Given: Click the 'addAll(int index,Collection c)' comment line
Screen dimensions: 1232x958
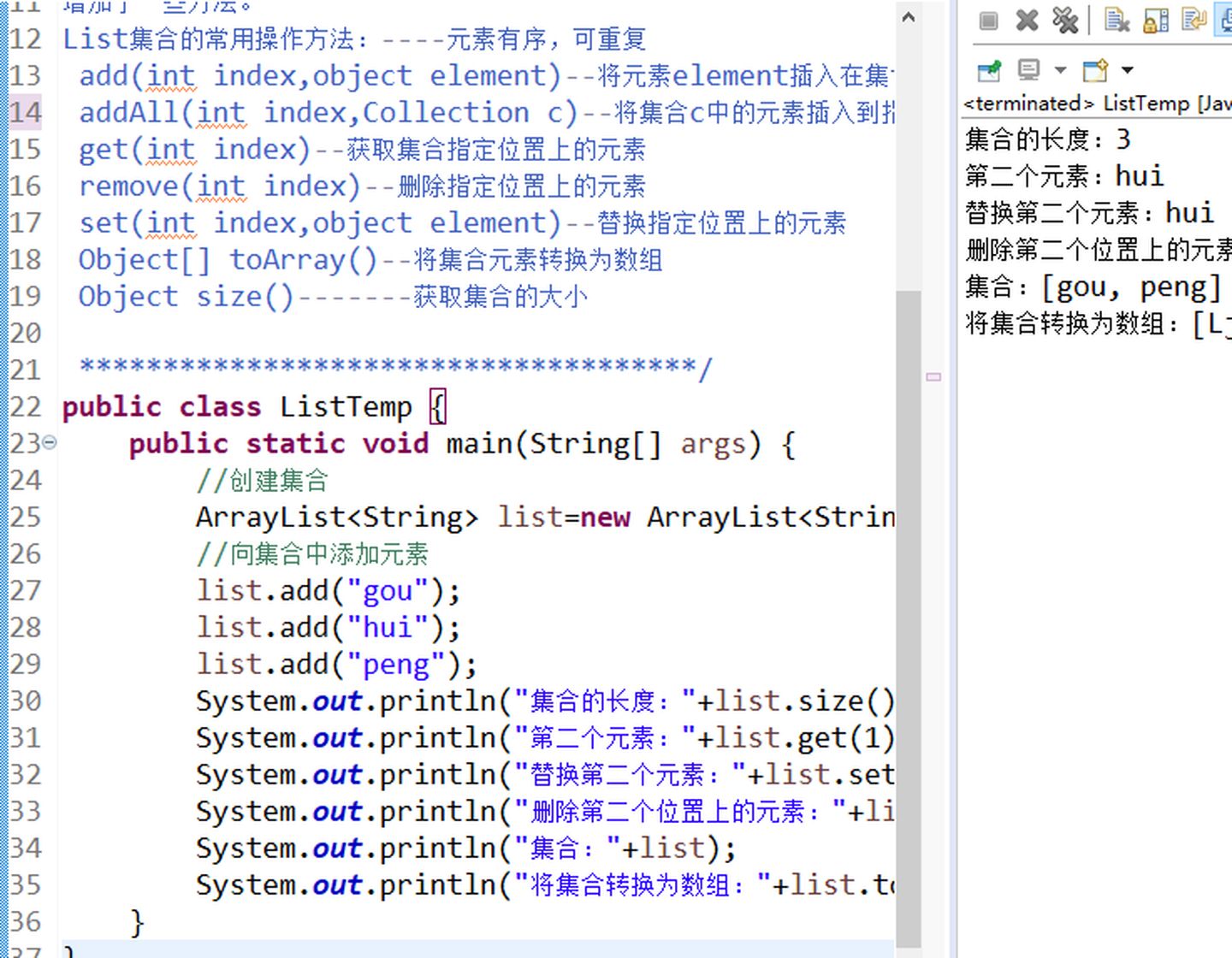Looking at the screenshot, I should pyautogui.click(x=487, y=112).
